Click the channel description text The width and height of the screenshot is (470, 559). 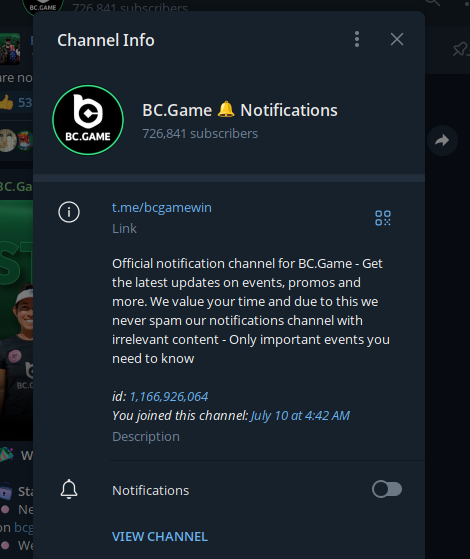coord(251,311)
